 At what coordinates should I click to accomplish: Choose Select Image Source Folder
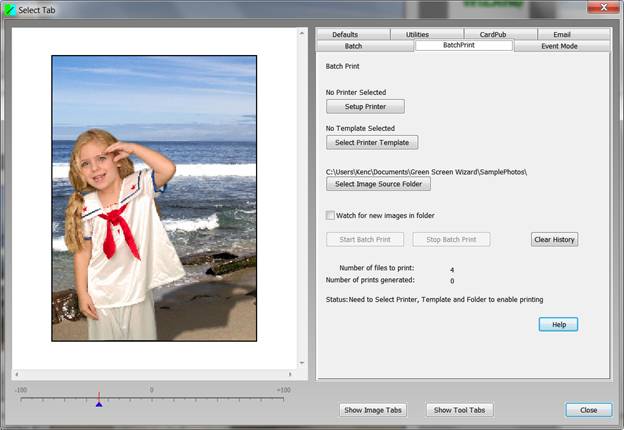[x=378, y=184]
